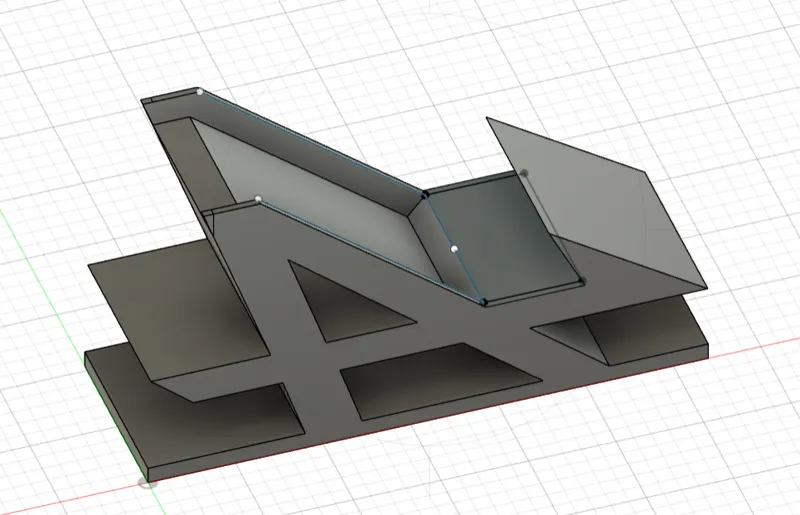
Task: Click the gray sketch point at the pocket's top back corner
Action: (524, 174)
